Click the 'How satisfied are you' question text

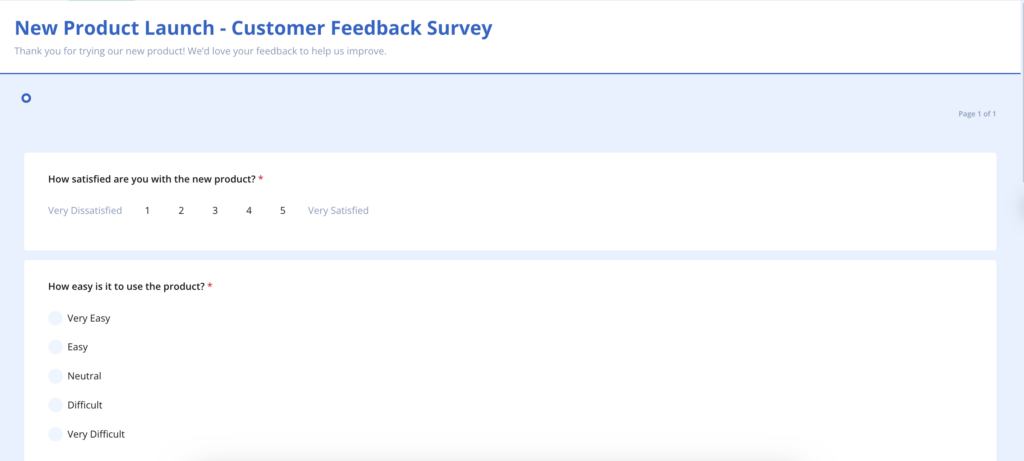[152, 179]
